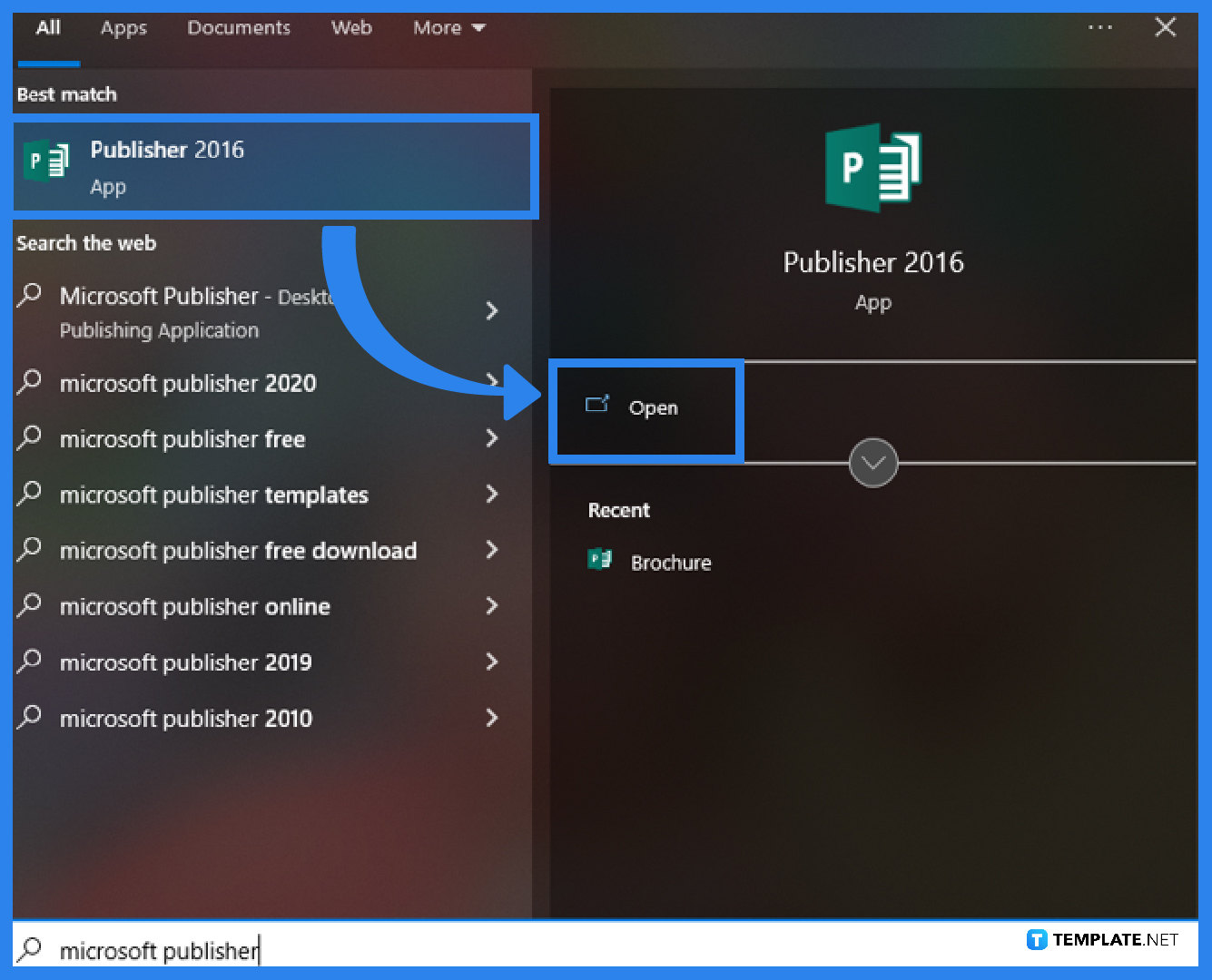This screenshot has height=980, width=1212.
Task: Click the search icon in the search bar
Action: [30, 949]
